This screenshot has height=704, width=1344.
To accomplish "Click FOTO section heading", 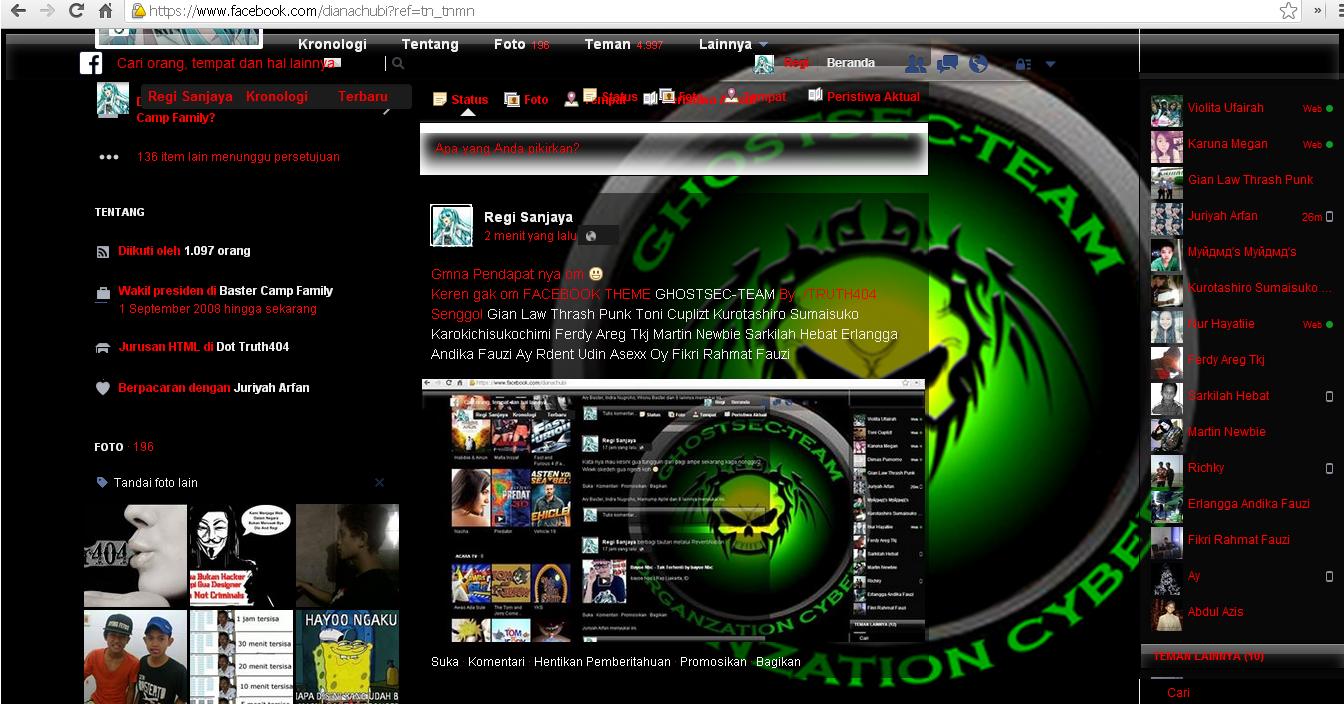I will click(x=109, y=447).
